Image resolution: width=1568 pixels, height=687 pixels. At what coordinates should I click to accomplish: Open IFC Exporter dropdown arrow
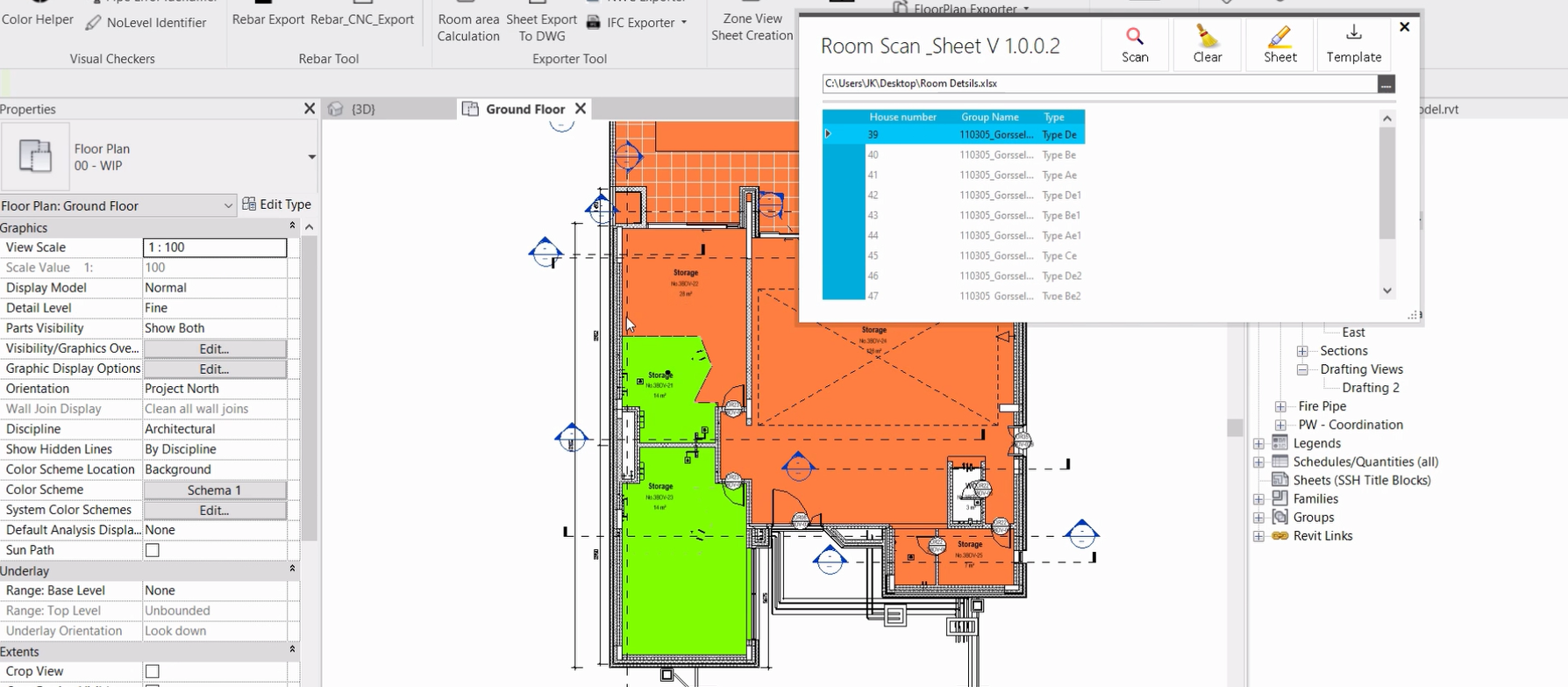coord(684,23)
